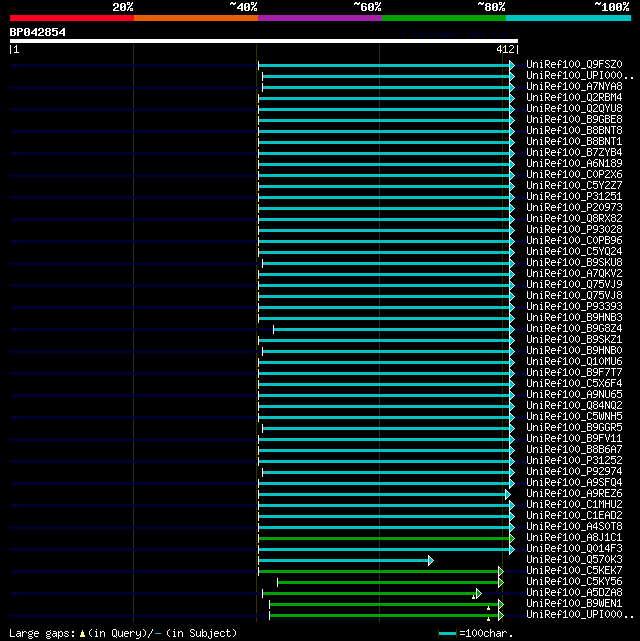Select the UniRef100_C1EAD2 hit name
This screenshot has width=640, height=641.
coord(574,515)
